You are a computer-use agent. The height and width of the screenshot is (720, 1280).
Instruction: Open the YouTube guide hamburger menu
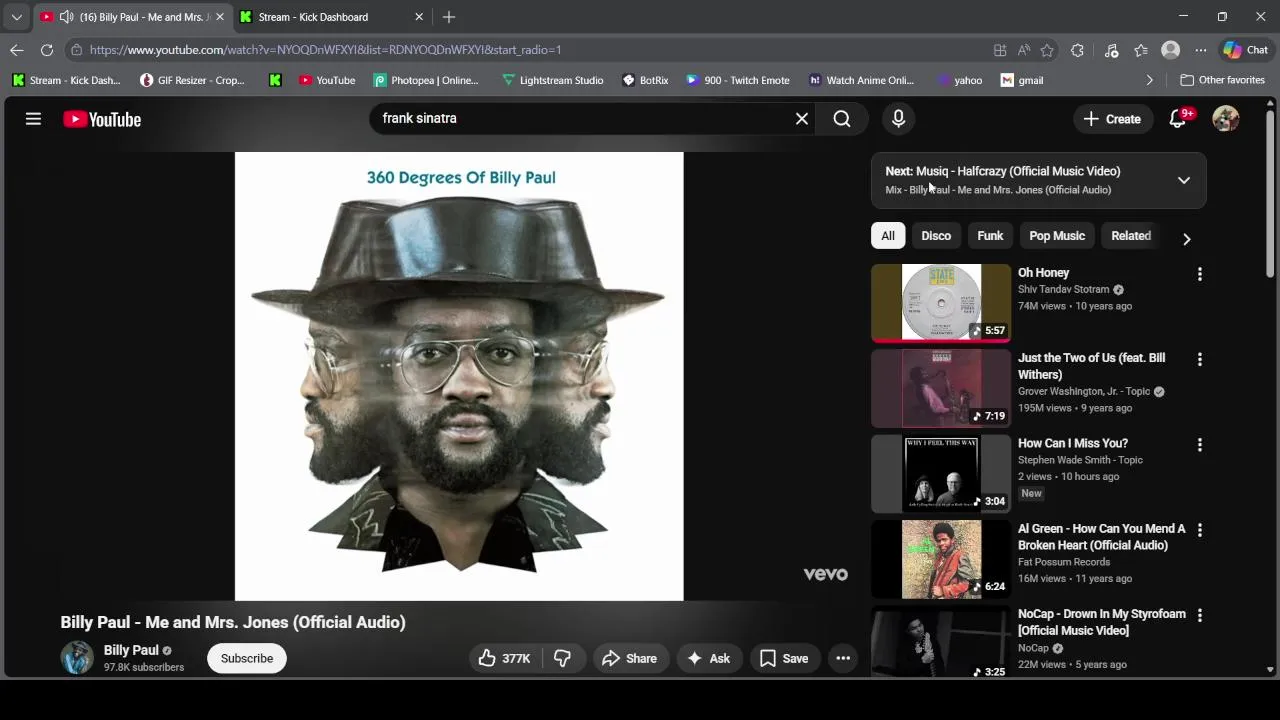pos(33,119)
